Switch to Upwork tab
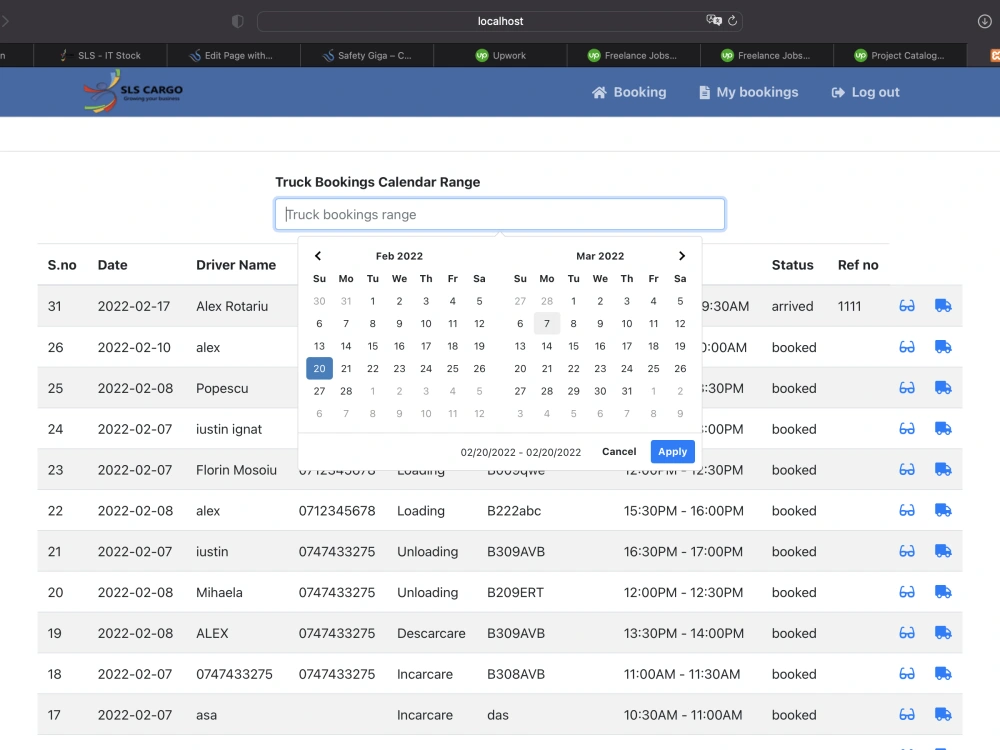Viewport: 1000px width, 750px height. click(501, 55)
